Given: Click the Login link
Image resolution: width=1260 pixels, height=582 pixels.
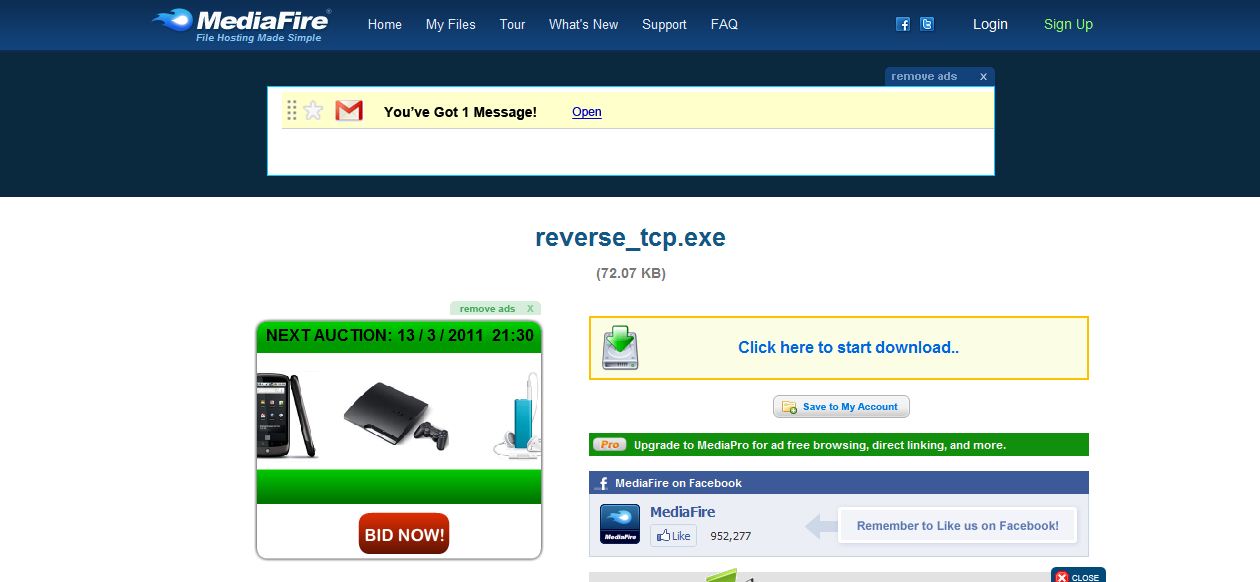Looking at the screenshot, I should [990, 24].
